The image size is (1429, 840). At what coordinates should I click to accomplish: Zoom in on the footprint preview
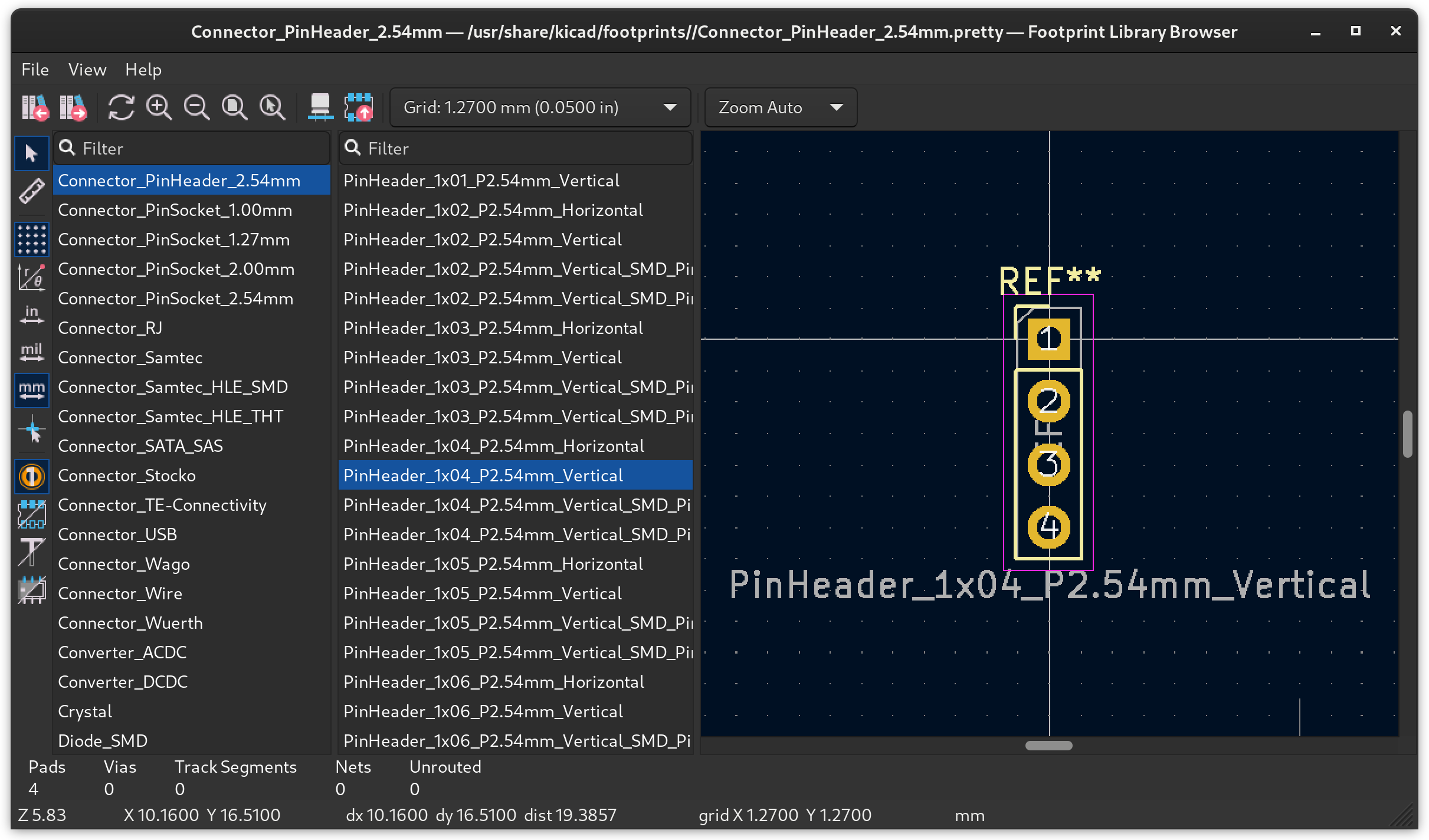pos(159,107)
